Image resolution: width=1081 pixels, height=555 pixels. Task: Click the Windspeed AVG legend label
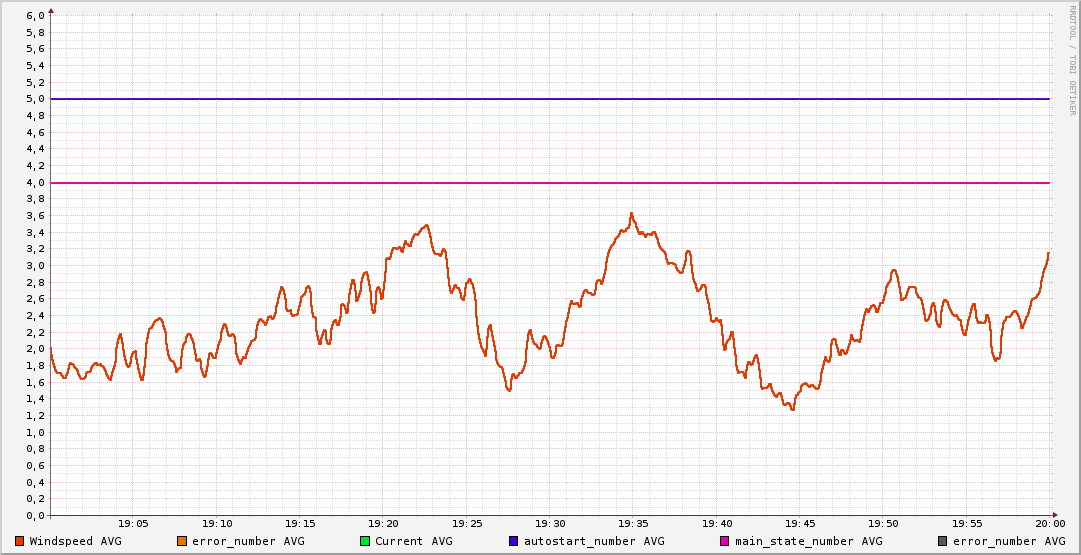coord(75,541)
